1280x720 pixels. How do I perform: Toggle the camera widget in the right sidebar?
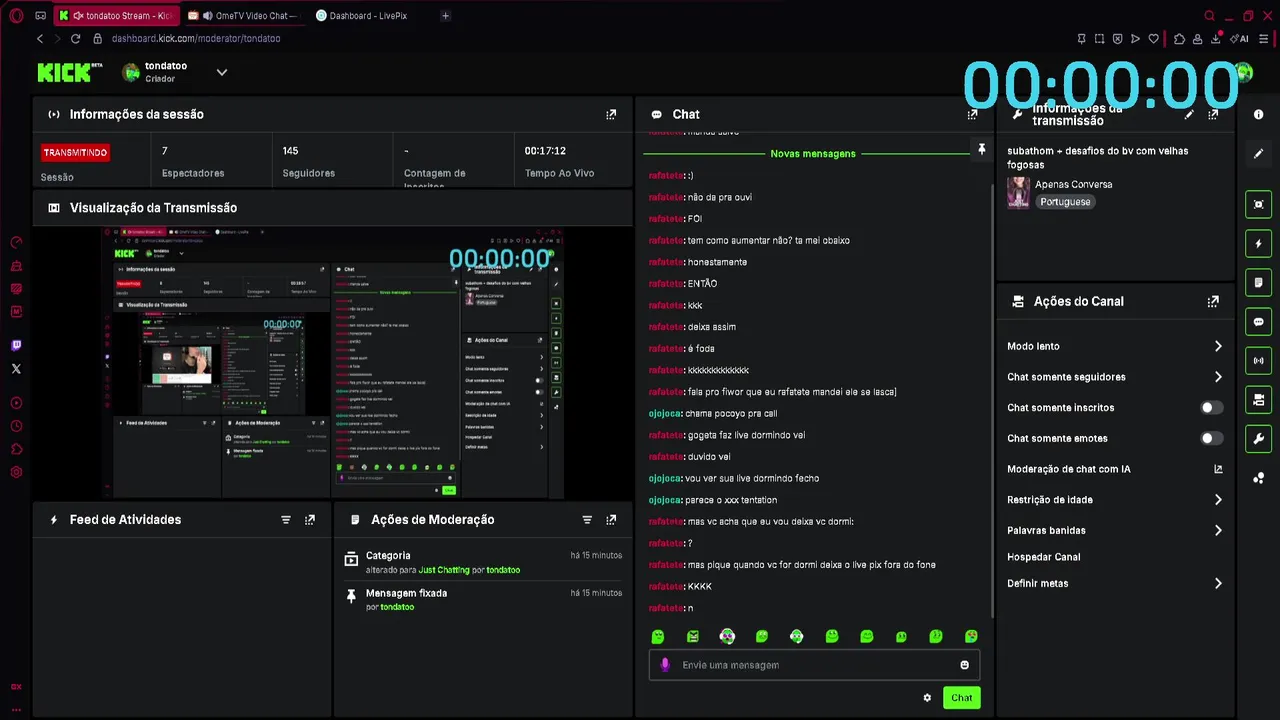tap(1258, 400)
